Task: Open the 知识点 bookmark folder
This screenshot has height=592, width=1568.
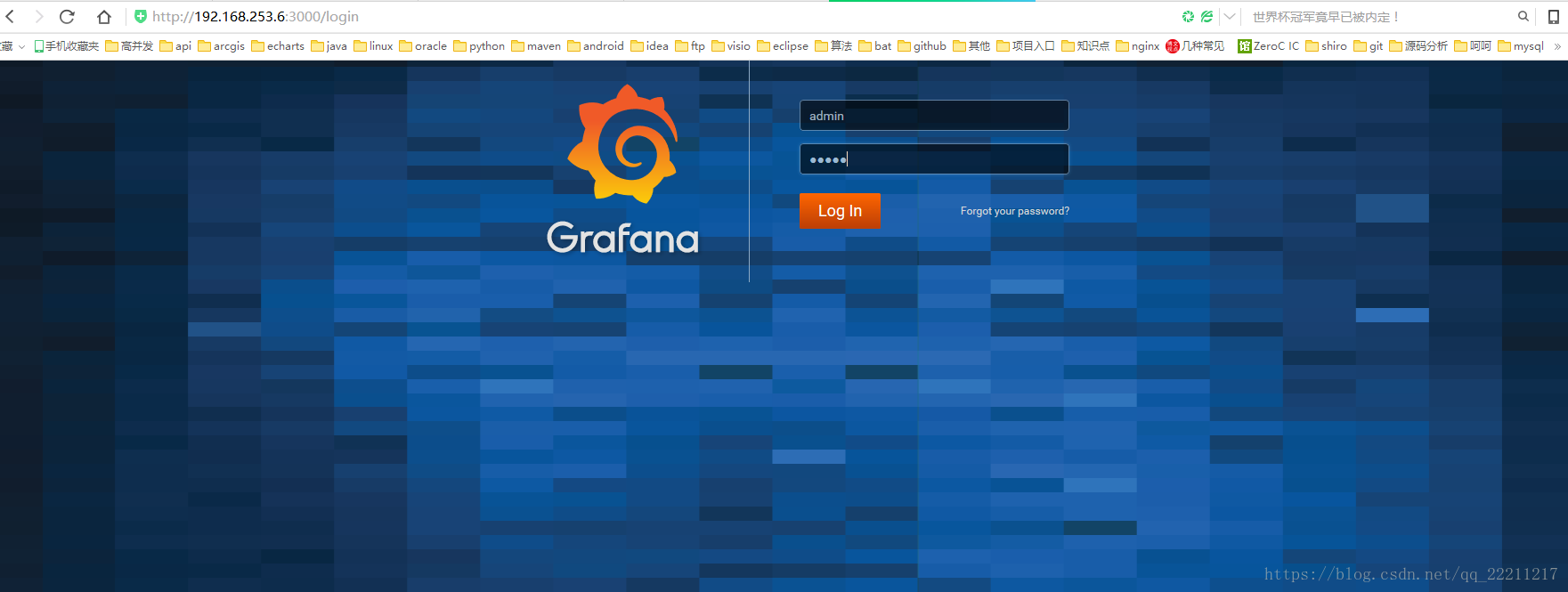Action: 1085,46
